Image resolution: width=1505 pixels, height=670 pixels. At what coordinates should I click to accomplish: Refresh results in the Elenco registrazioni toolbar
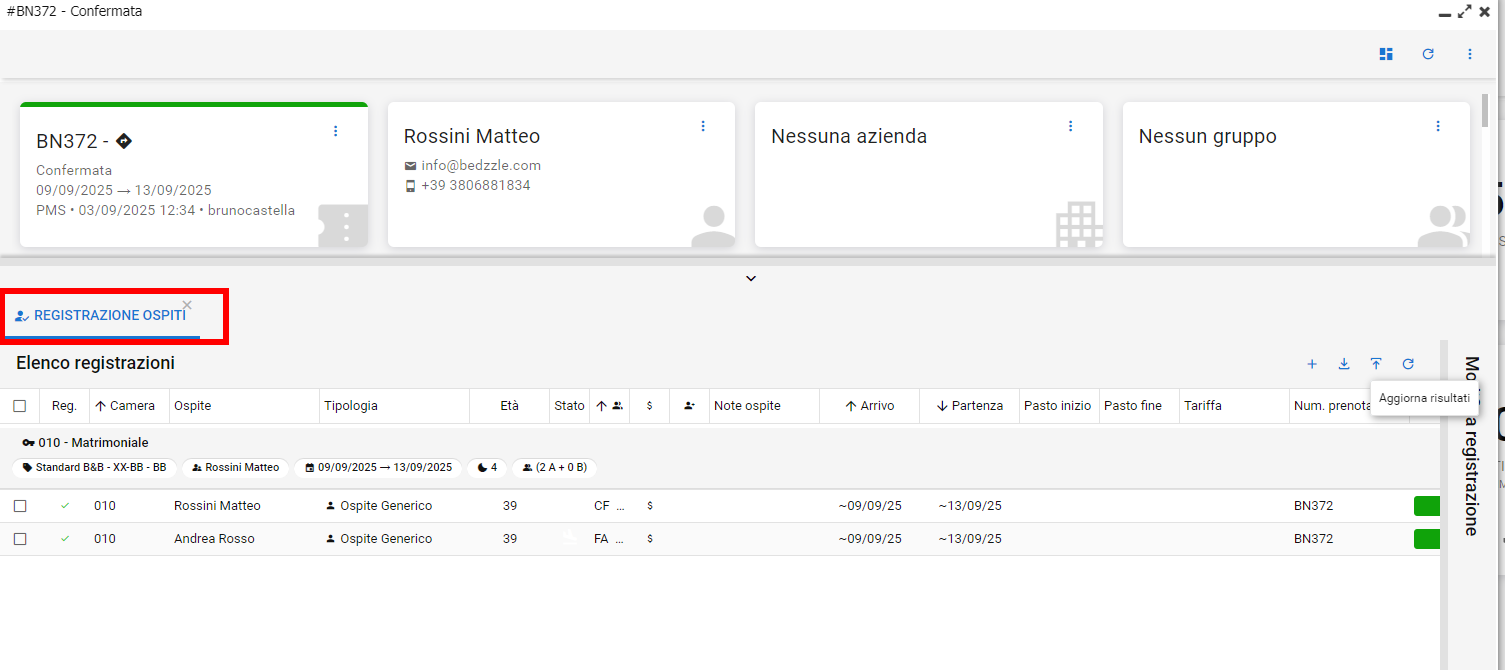coord(1408,364)
